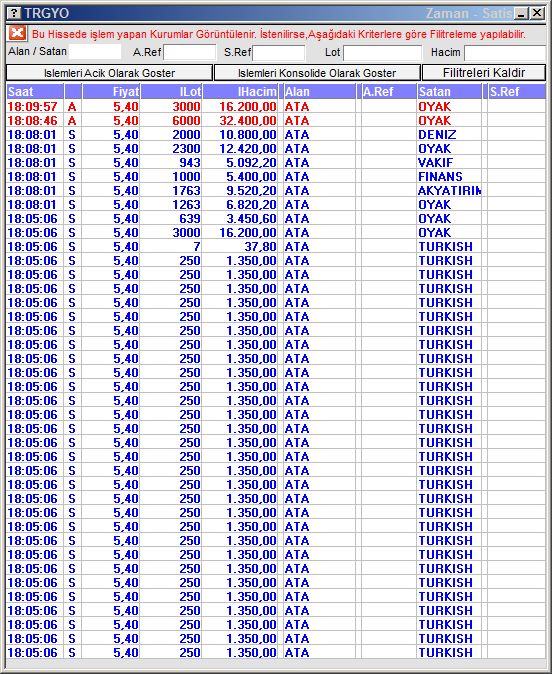552x674 pixels.
Task: Click the Satan column header
Action: point(449,92)
